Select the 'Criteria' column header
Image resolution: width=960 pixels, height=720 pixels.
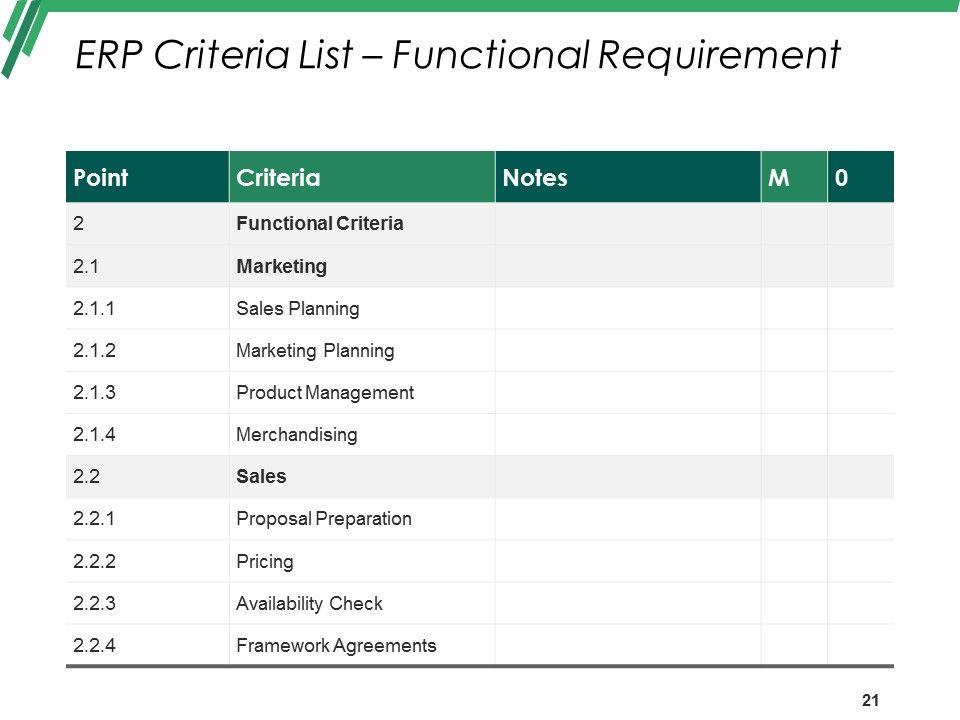coord(278,178)
